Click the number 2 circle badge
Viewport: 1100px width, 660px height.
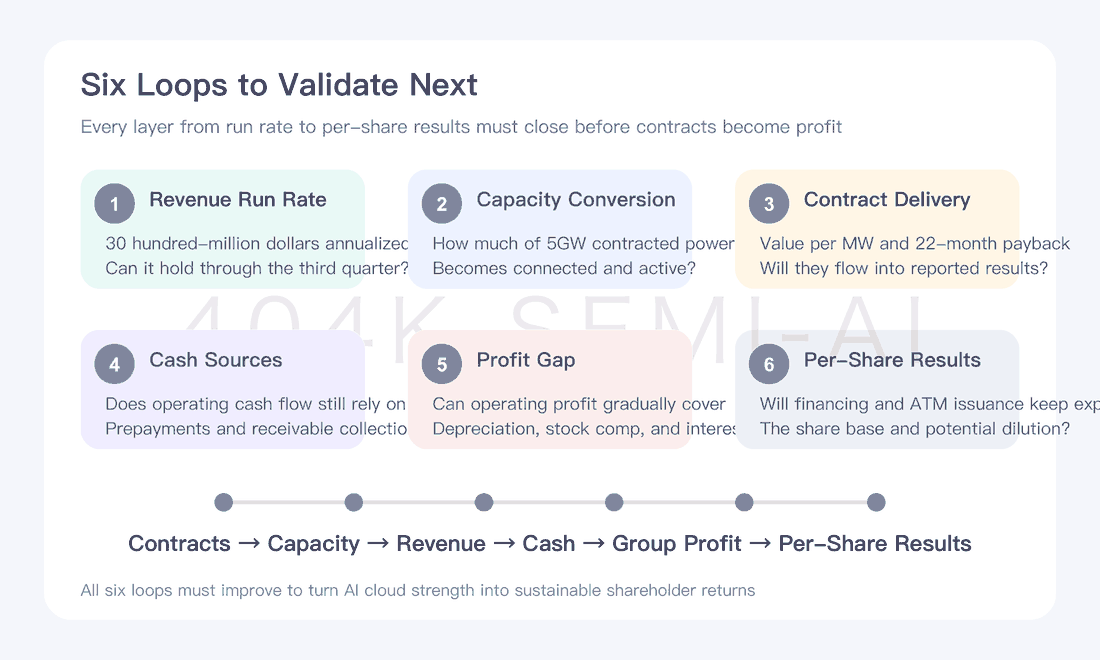[x=442, y=203]
